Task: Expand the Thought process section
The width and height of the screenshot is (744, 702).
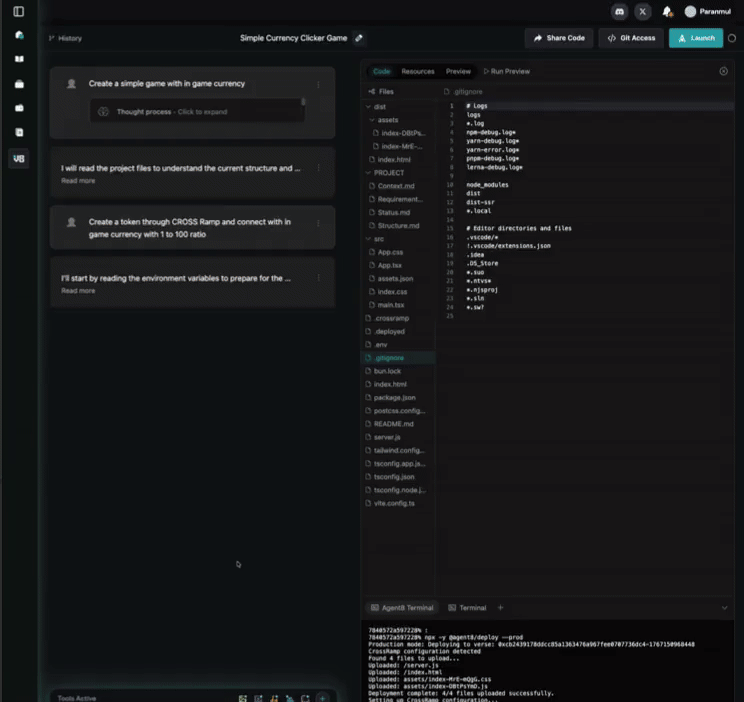Action: 197,112
